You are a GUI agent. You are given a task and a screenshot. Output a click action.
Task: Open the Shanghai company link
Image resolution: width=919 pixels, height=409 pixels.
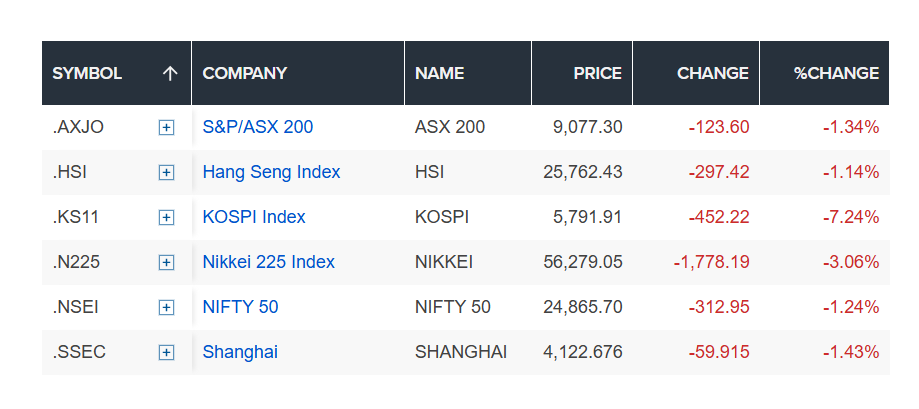point(240,352)
